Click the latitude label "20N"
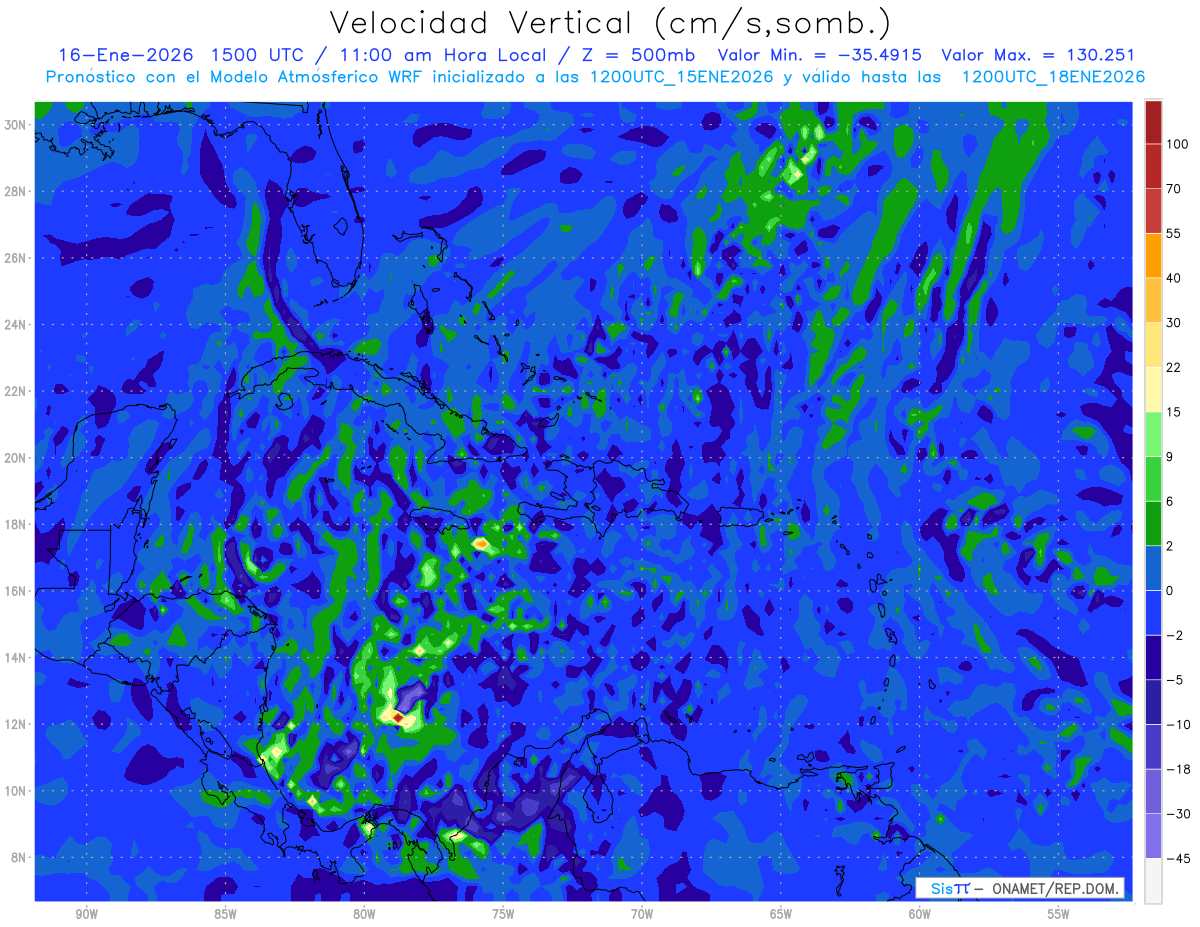 (x=14, y=457)
